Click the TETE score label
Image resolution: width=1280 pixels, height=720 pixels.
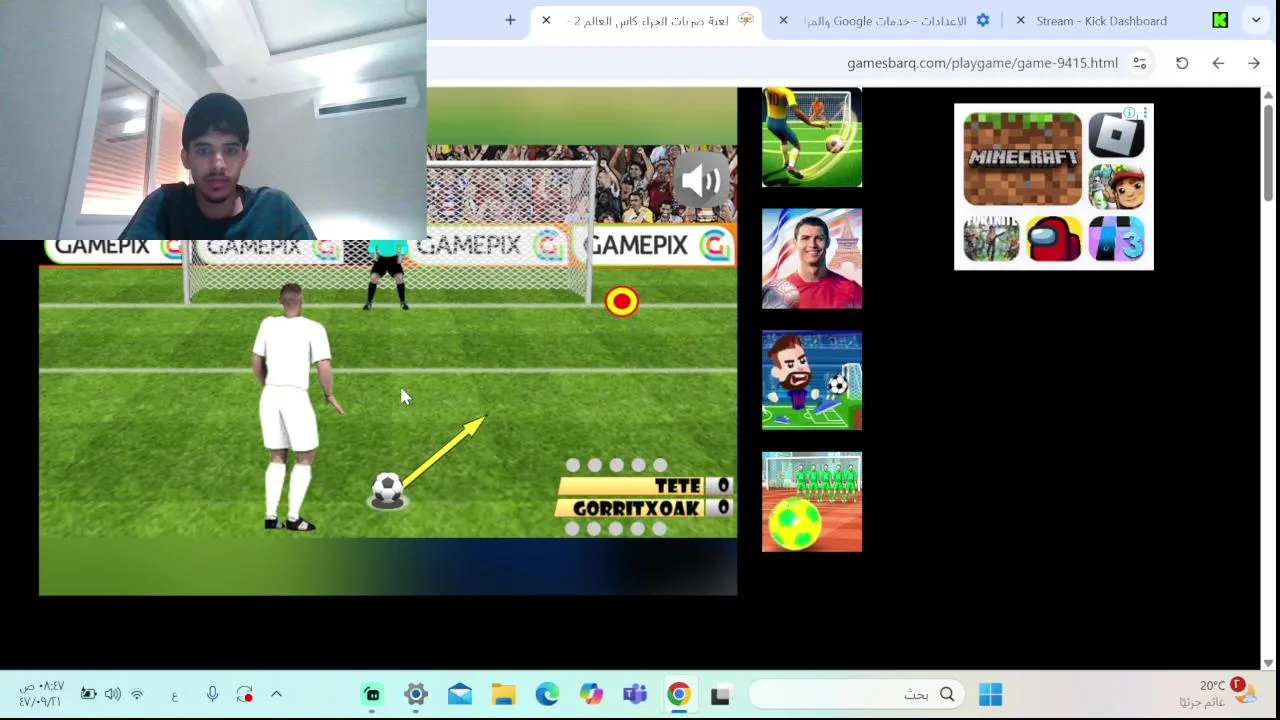[678, 486]
